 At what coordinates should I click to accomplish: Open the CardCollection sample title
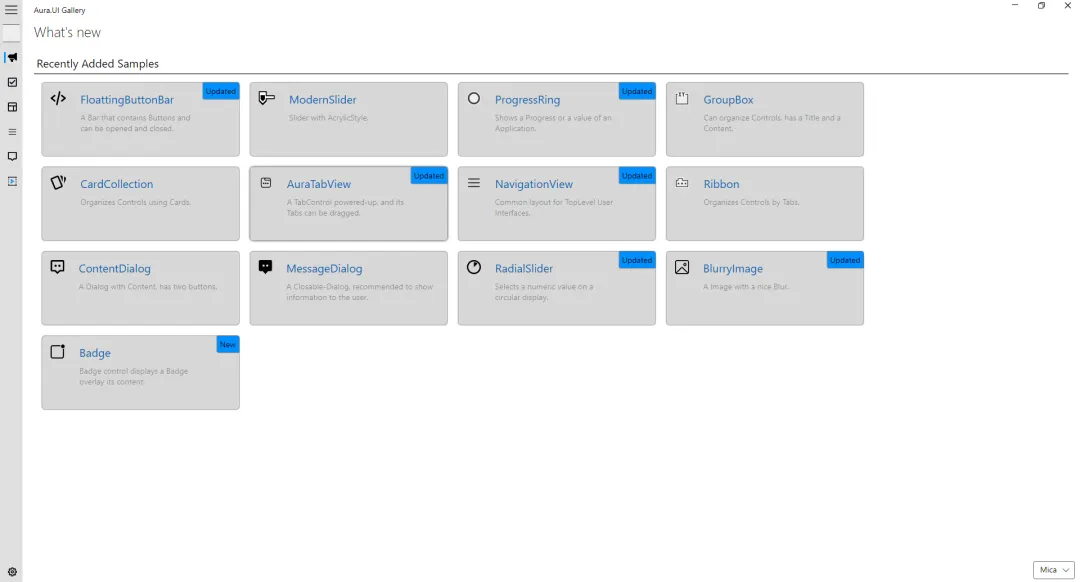[116, 184]
